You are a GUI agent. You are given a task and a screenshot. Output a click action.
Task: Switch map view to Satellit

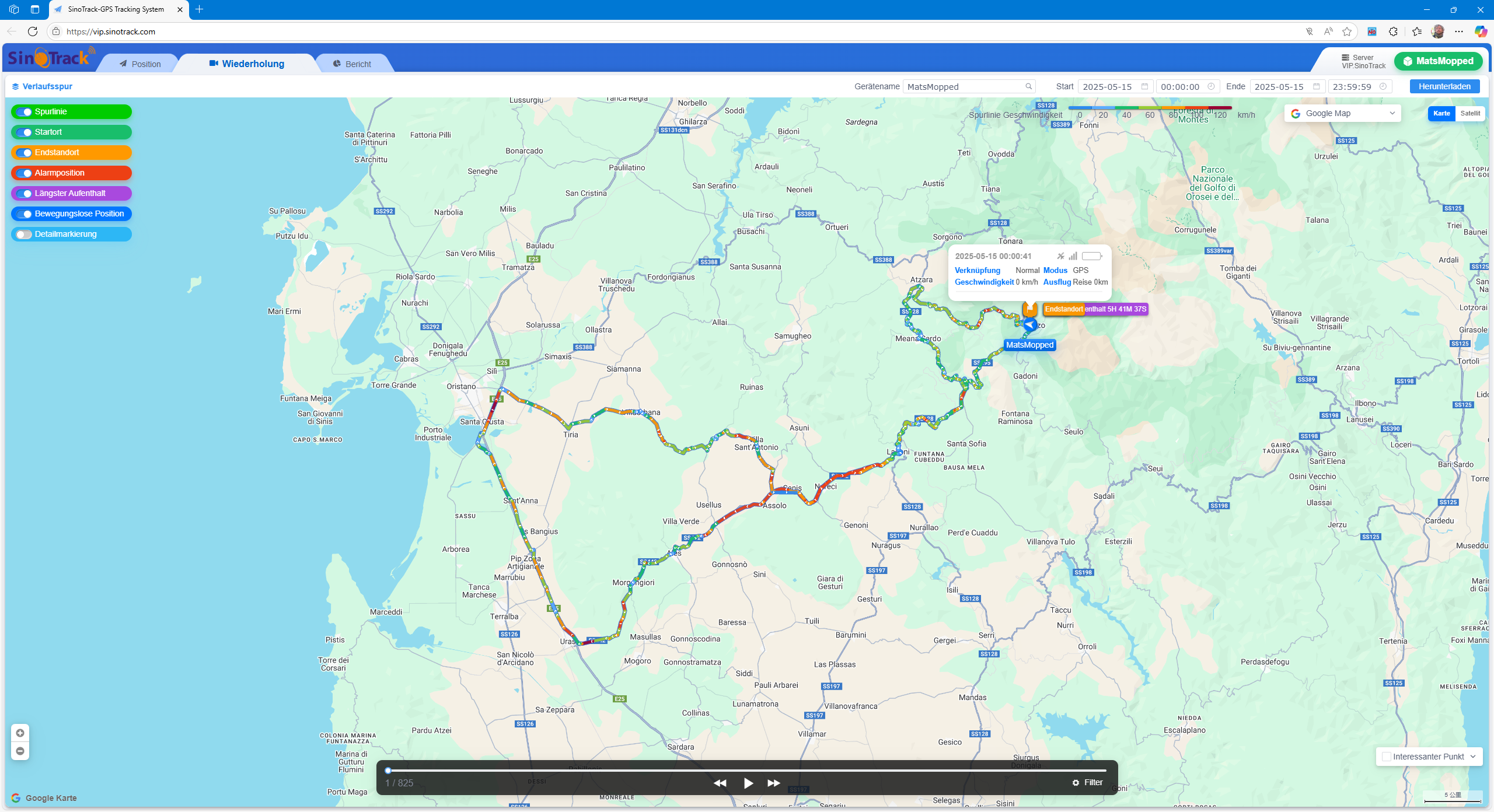pyautogui.click(x=1470, y=113)
